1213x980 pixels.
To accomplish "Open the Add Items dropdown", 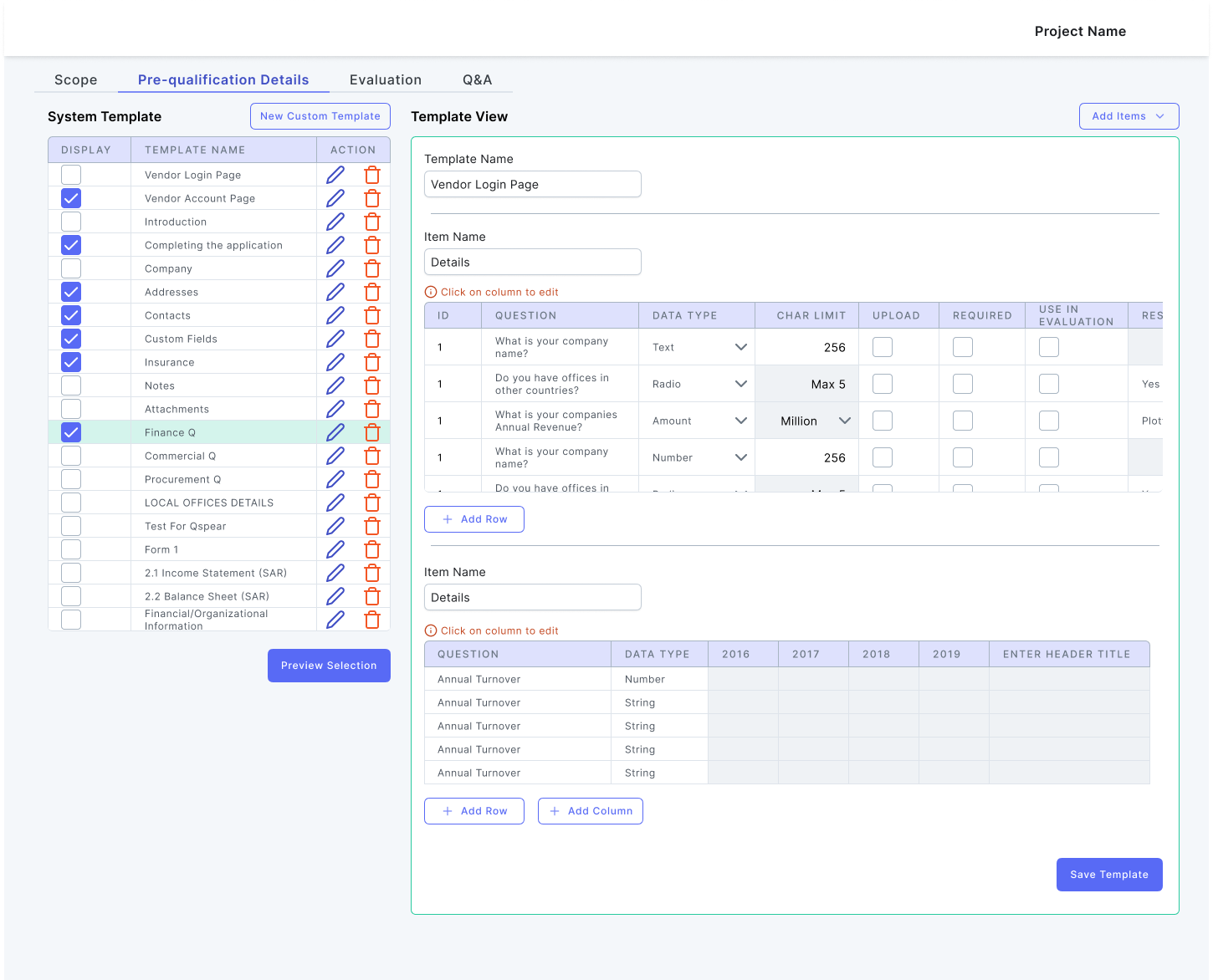I will coord(1129,116).
